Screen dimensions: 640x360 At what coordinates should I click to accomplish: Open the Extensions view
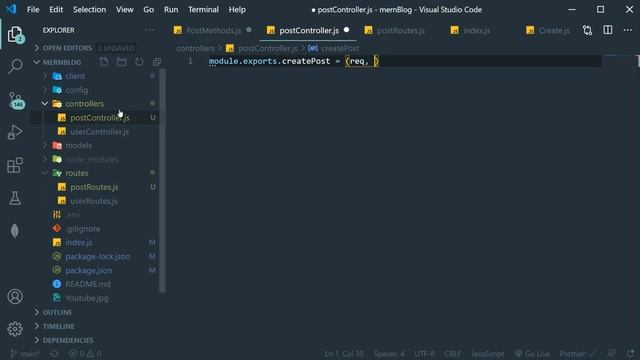tap(15, 165)
